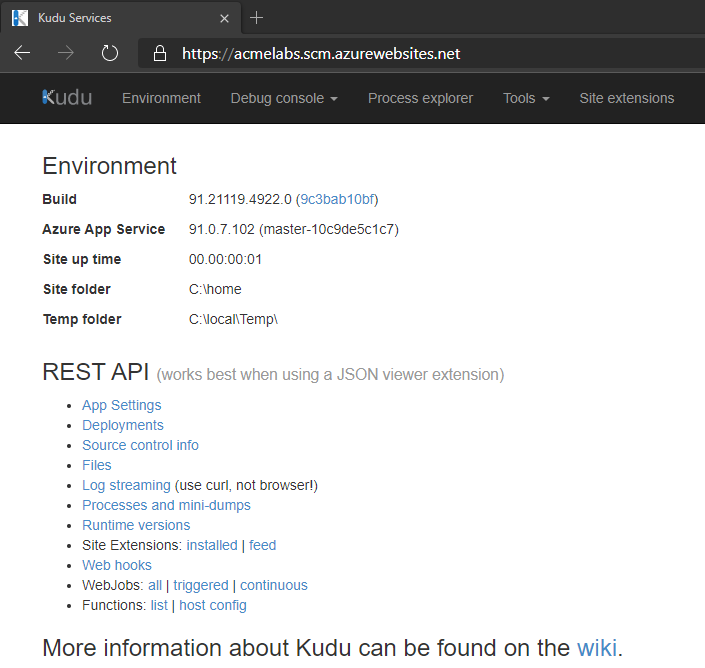
Task: Open the App Settings link
Action: click(x=121, y=405)
